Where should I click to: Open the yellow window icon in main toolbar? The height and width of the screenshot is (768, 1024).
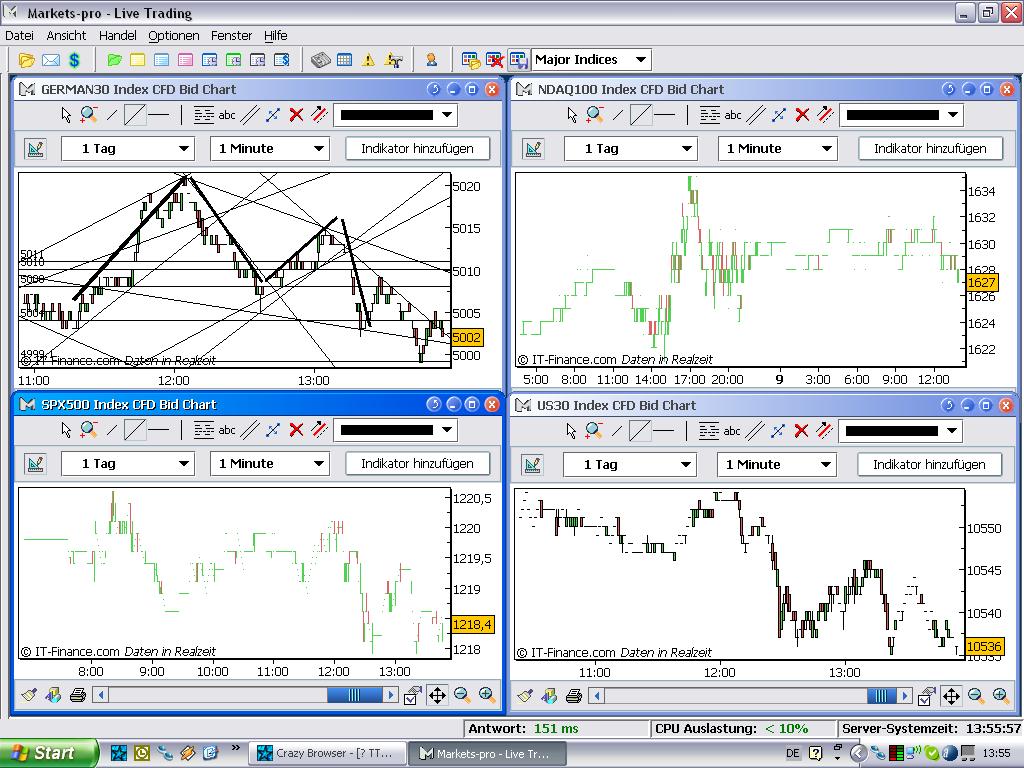[x=138, y=60]
